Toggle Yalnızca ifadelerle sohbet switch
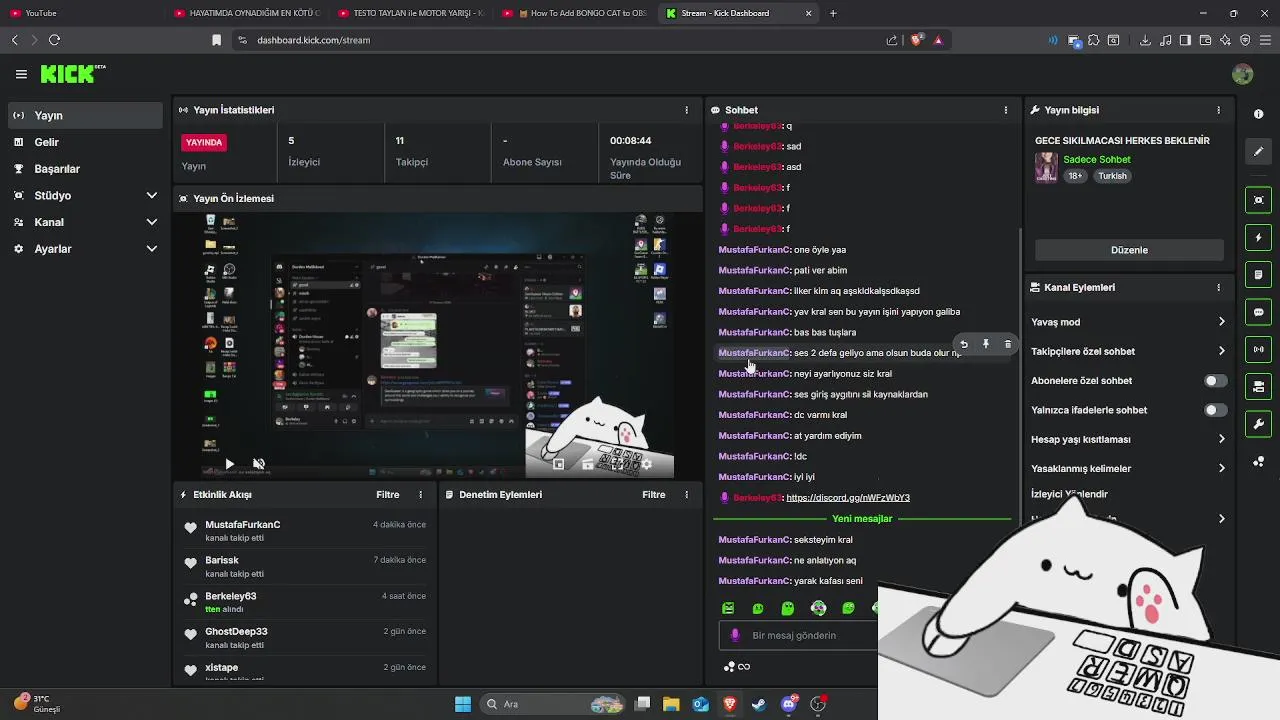Viewport: 1280px width, 720px height. [x=1215, y=410]
